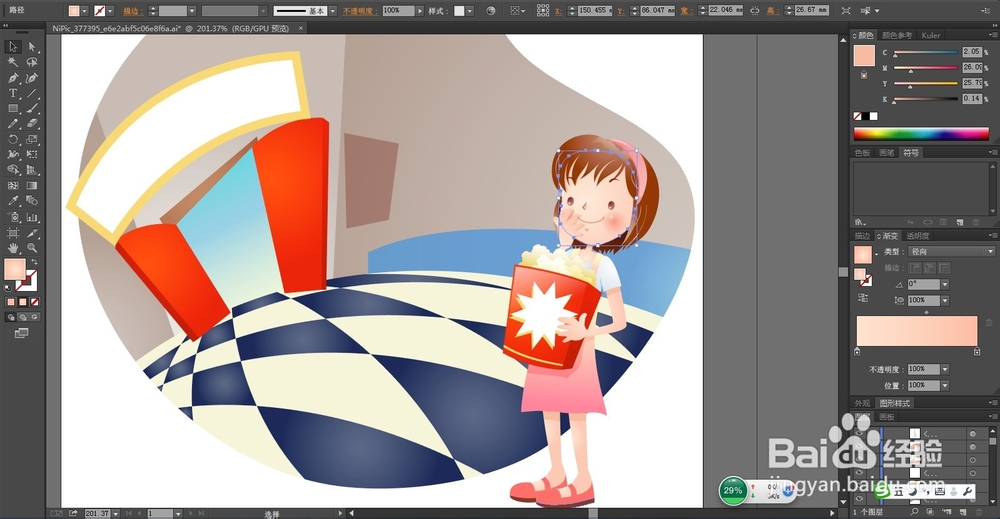
Task: Switch to the 画笔 brushes tab
Action: coord(886,152)
